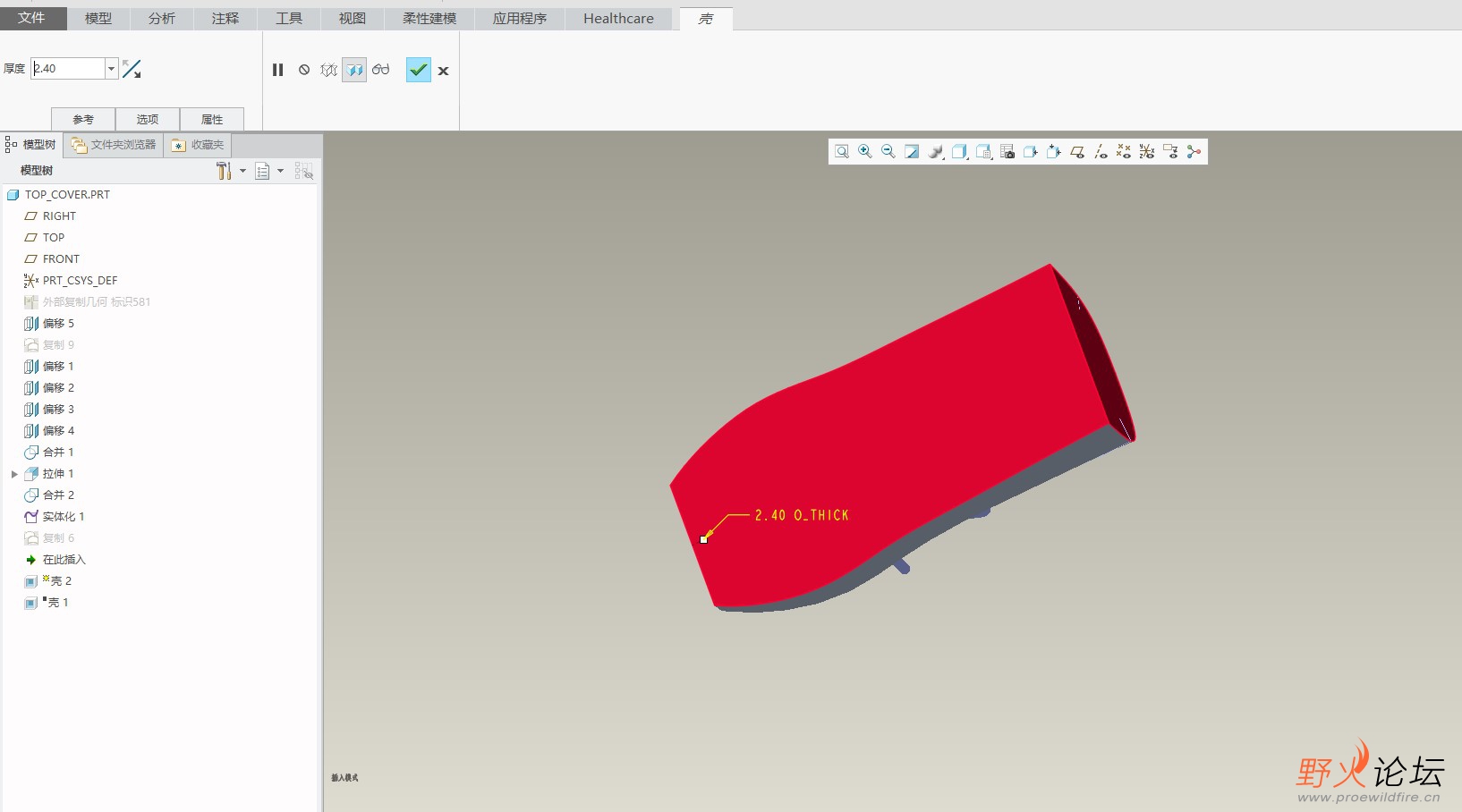Toggle attached shaded preview icon
This screenshot has height=812, width=1462.
[x=354, y=70]
